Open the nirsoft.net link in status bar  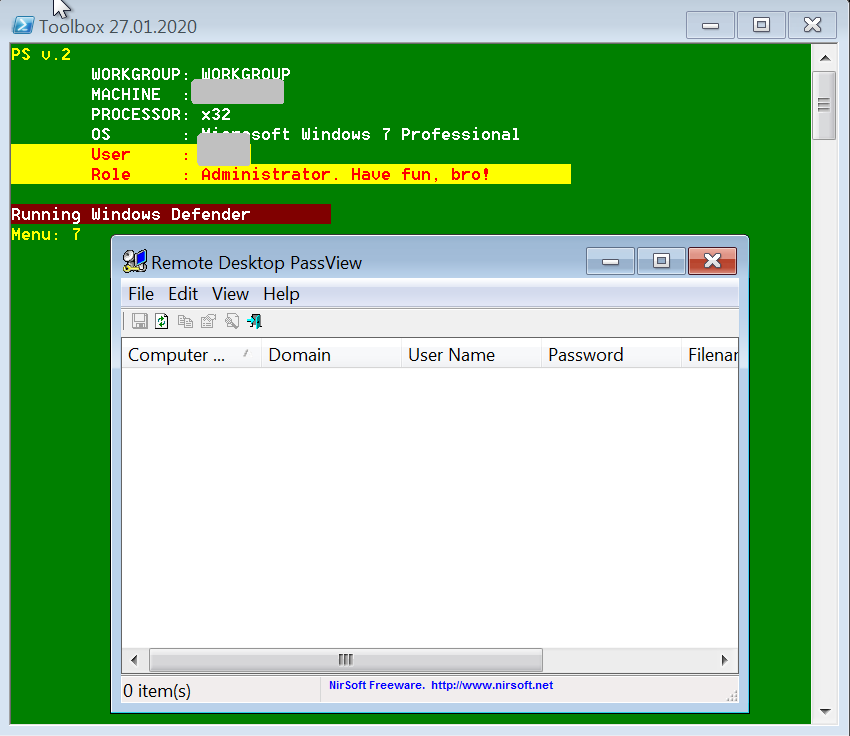click(492, 685)
